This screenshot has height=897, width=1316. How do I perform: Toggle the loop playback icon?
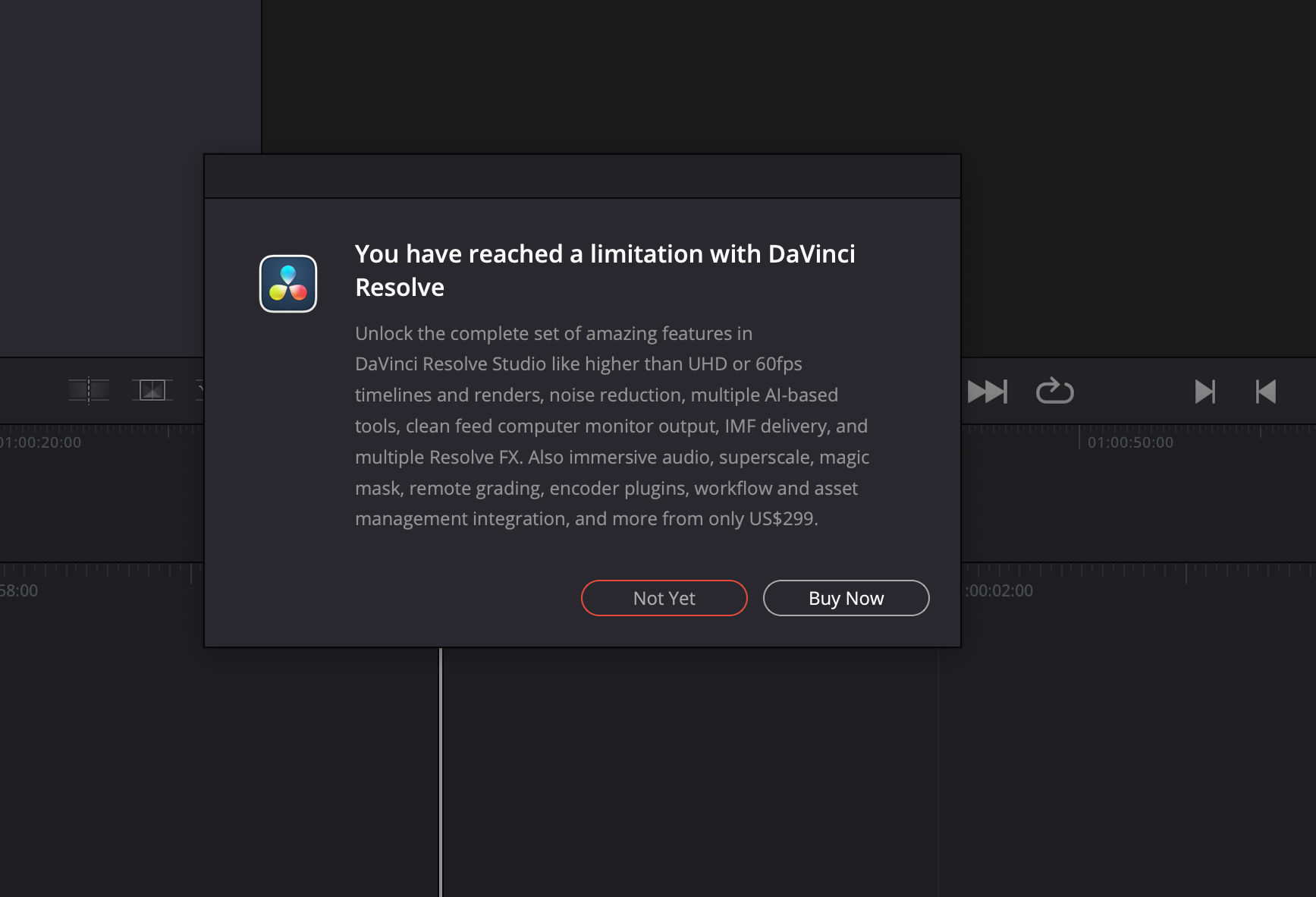click(x=1054, y=391)
